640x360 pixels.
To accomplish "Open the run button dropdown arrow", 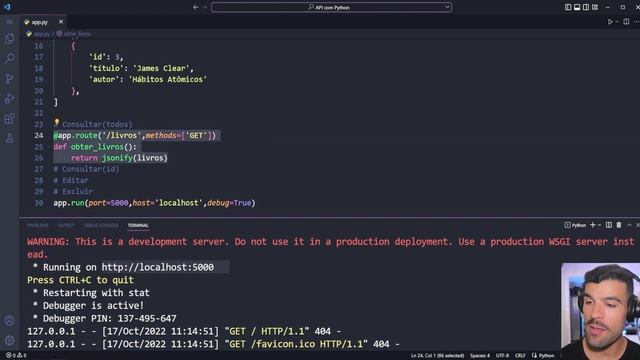I will coord(616,22).
